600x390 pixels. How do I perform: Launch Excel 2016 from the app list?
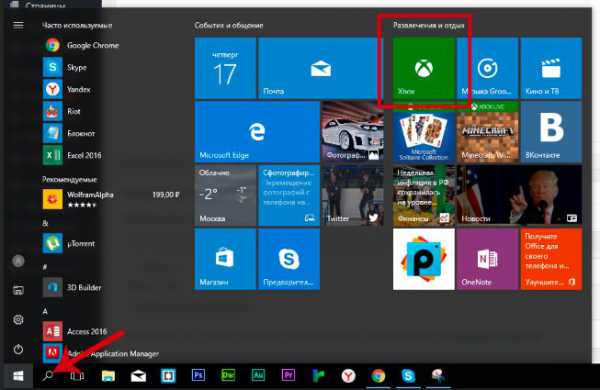click(x=72, y=155)
